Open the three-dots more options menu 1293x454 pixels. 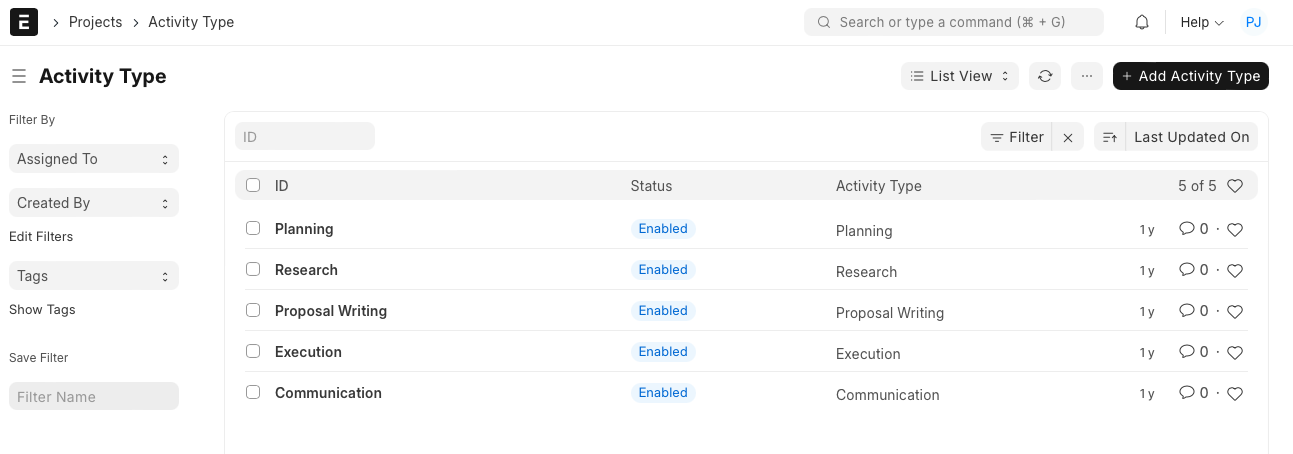pos(1087,76)
